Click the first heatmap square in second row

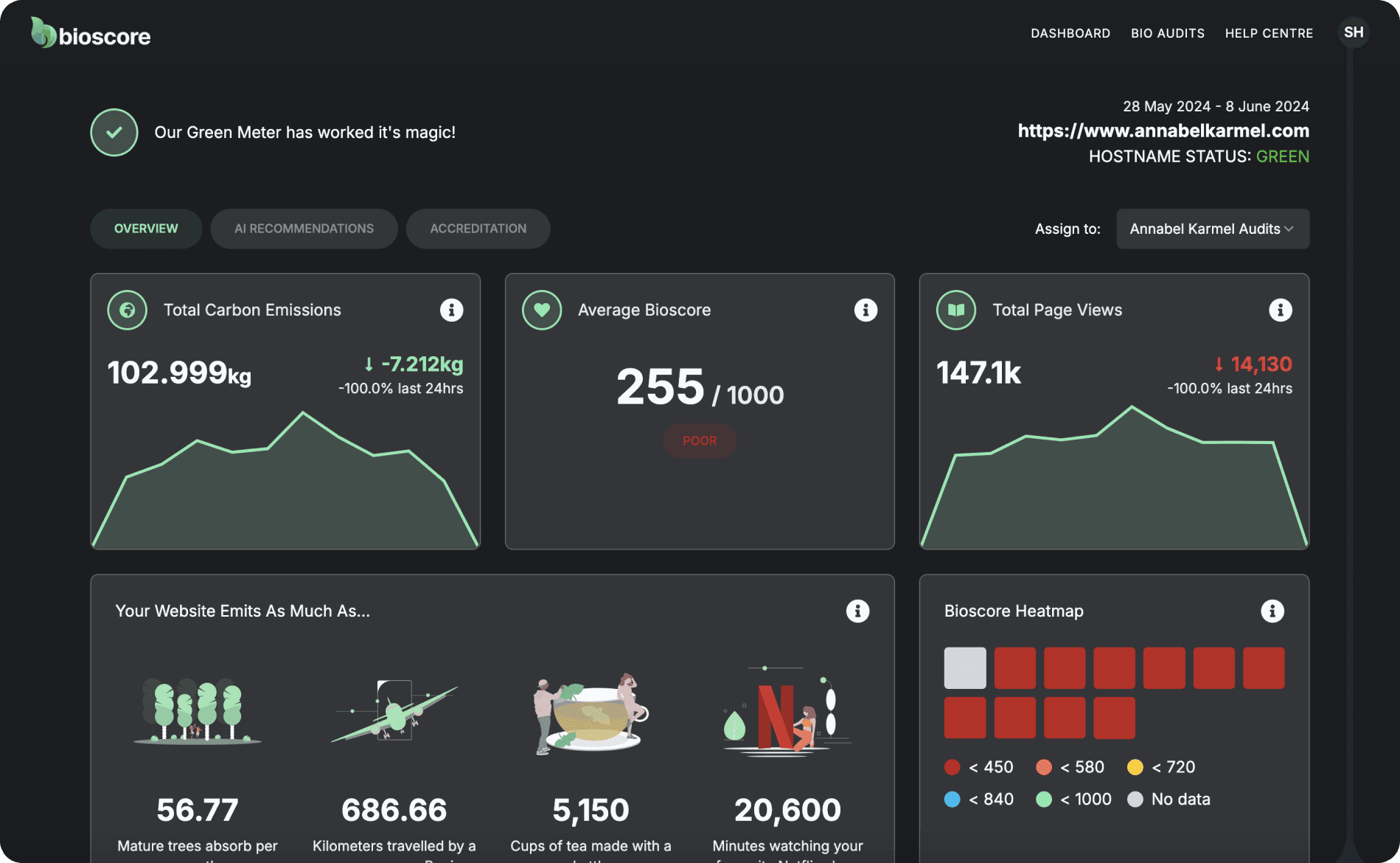click(965, 718)
